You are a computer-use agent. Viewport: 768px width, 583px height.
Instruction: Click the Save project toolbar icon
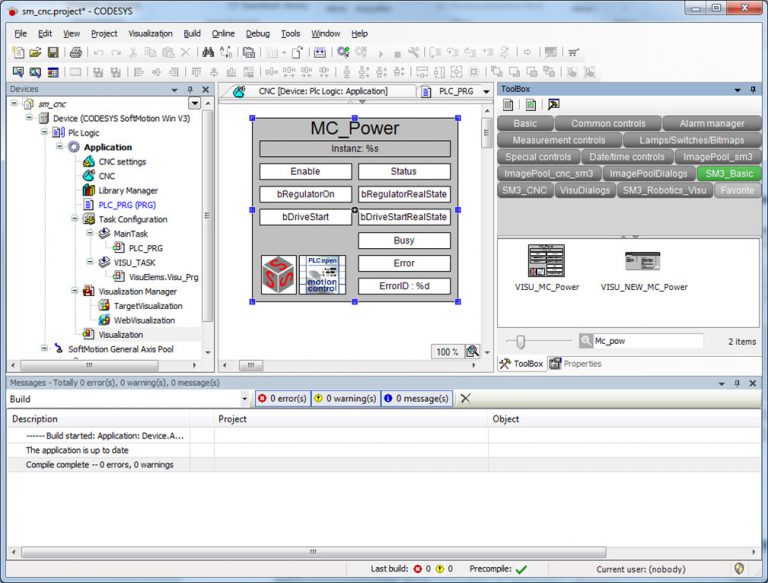(x=53, y=52)
